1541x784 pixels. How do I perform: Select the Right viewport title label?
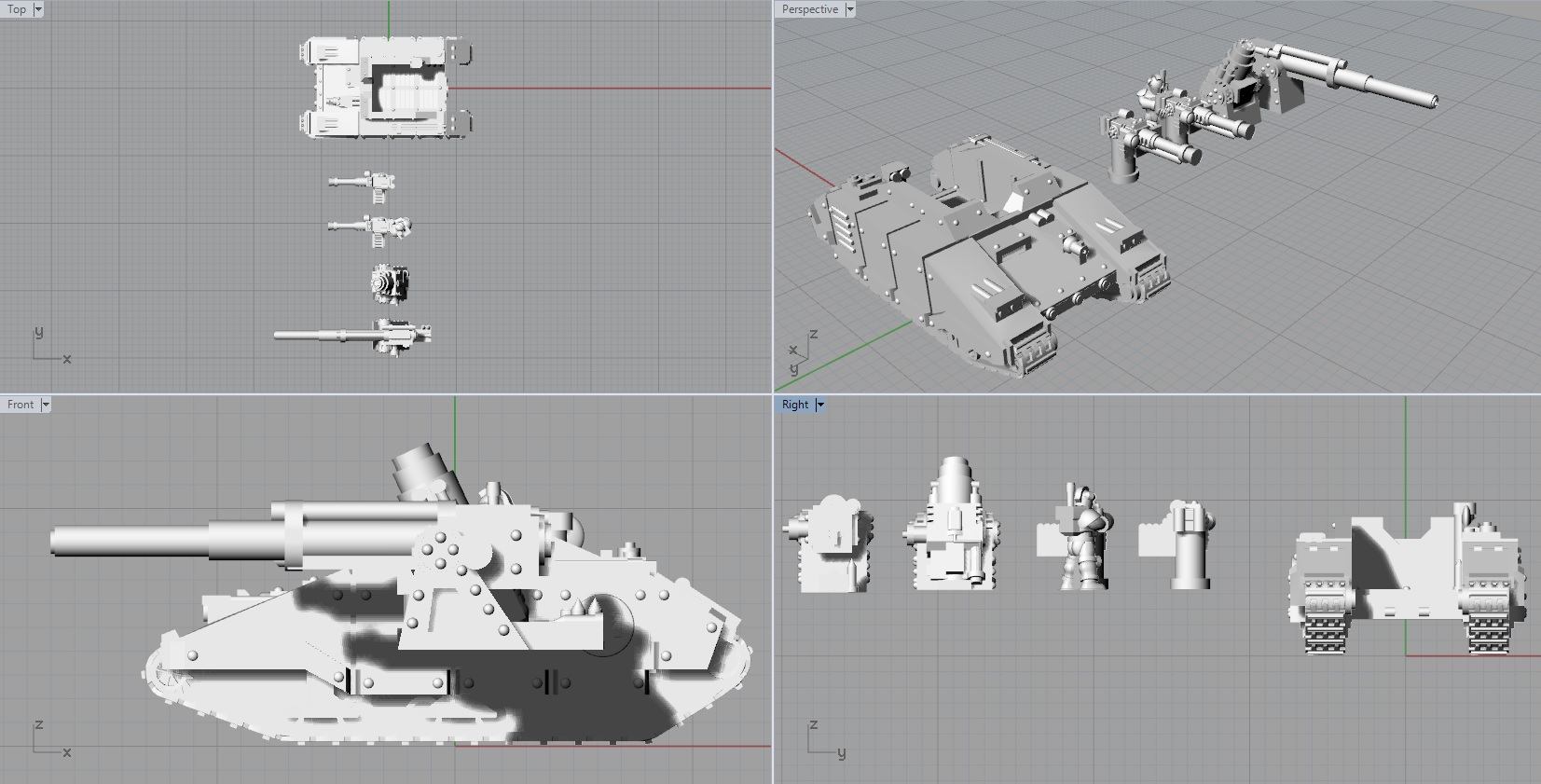pos(795,405)
